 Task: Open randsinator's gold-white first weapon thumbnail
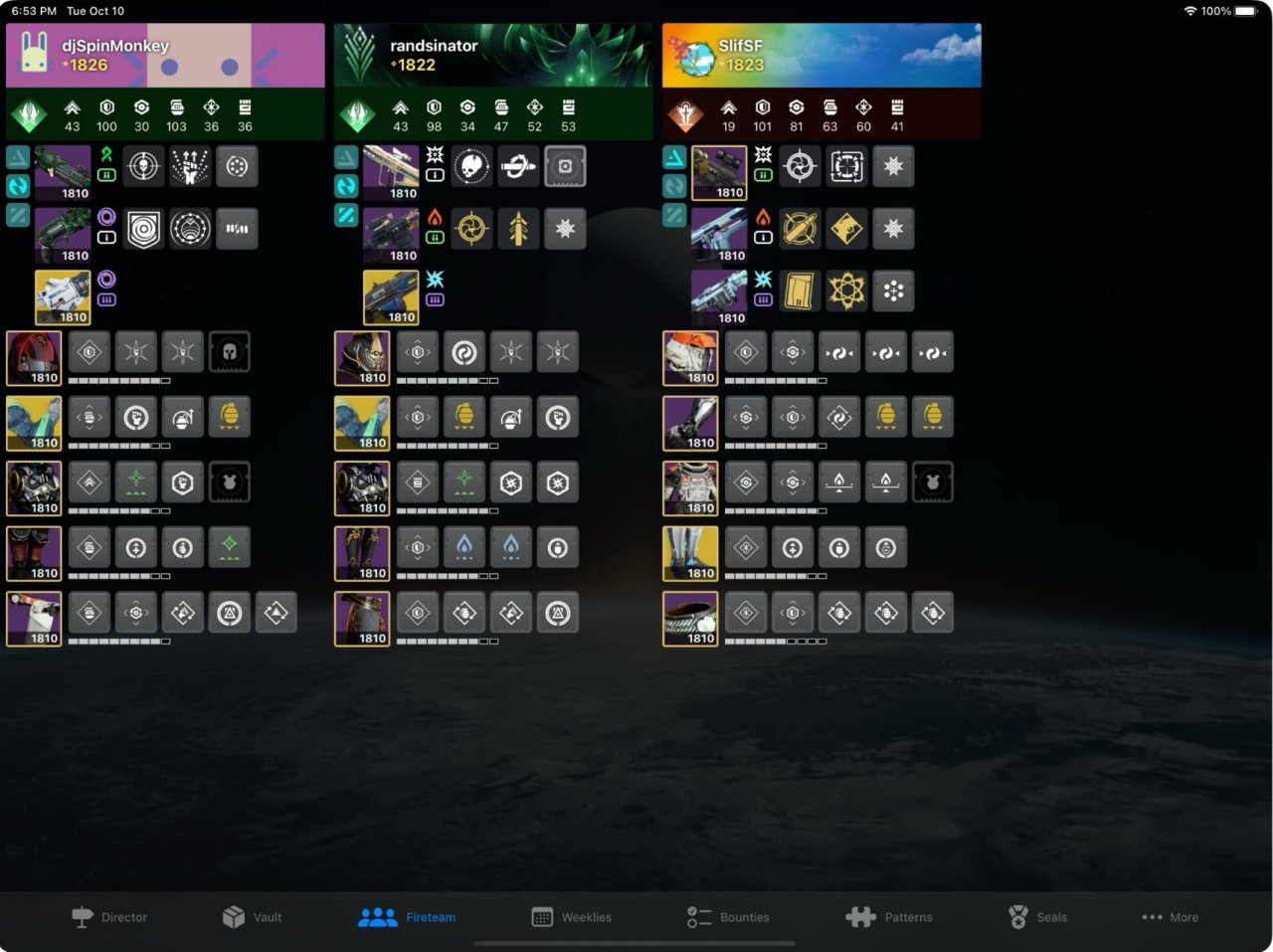click(x=391, y=173)
